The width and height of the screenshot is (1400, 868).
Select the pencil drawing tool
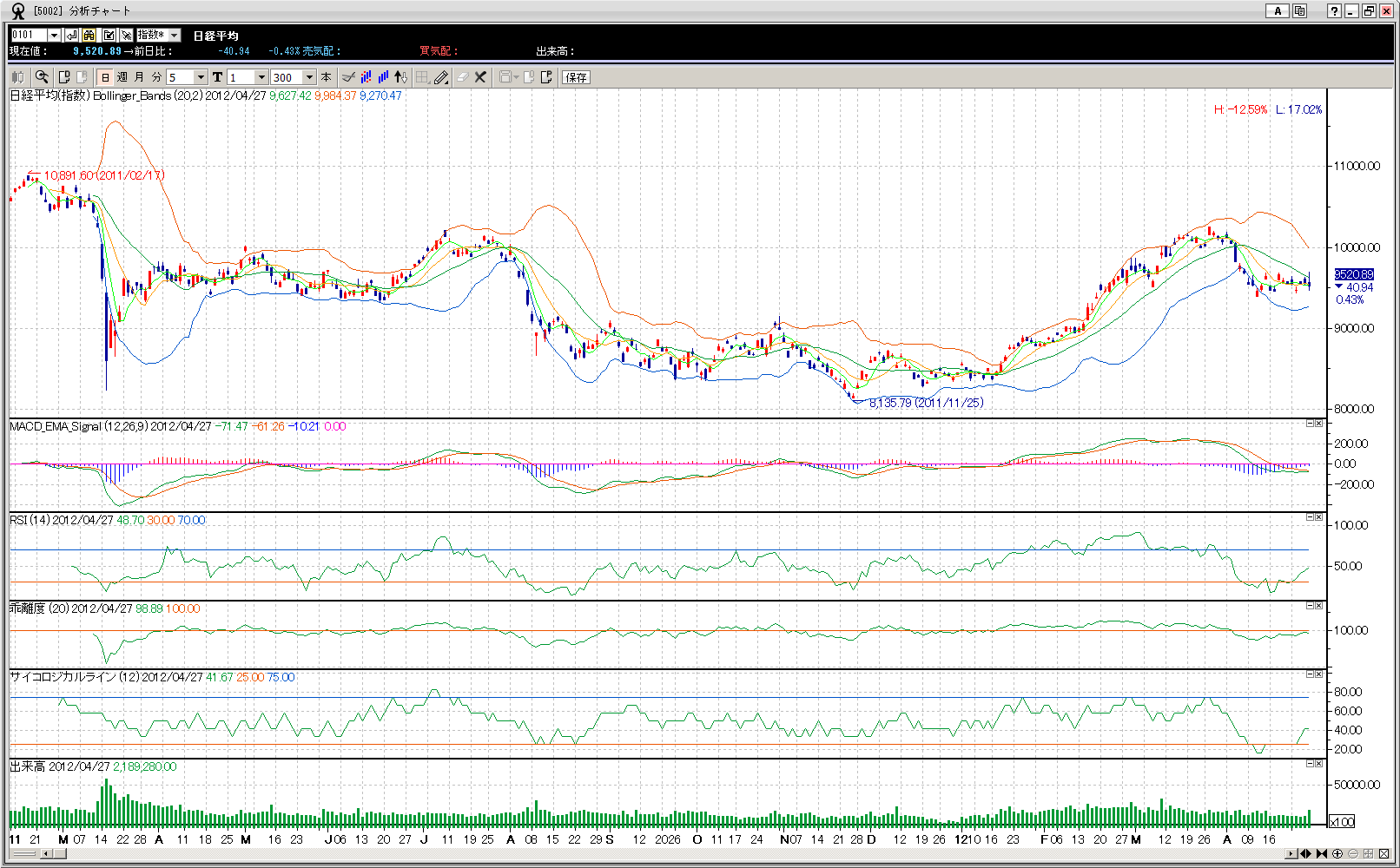[441, 77]
